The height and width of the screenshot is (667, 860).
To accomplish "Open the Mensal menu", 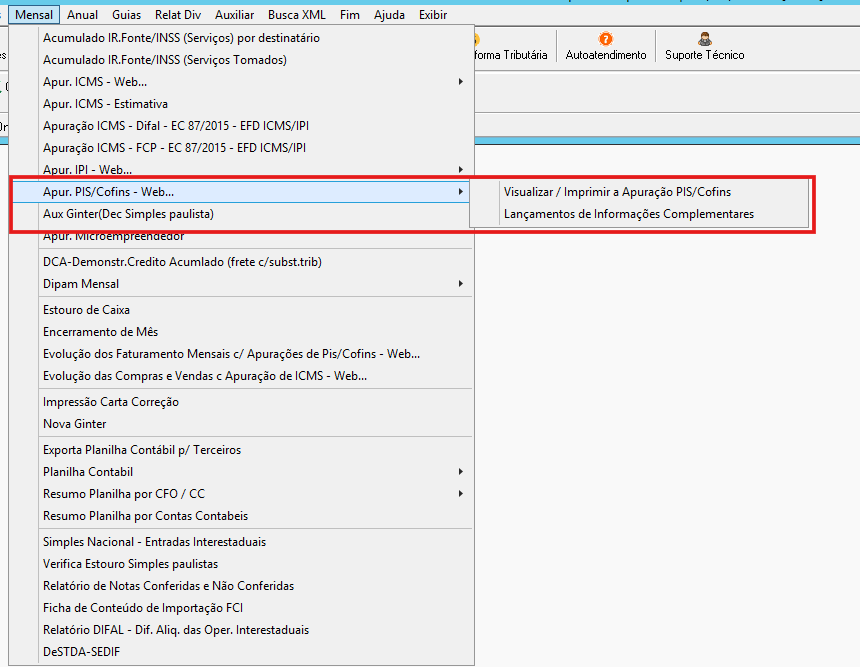I will [34, 15].
